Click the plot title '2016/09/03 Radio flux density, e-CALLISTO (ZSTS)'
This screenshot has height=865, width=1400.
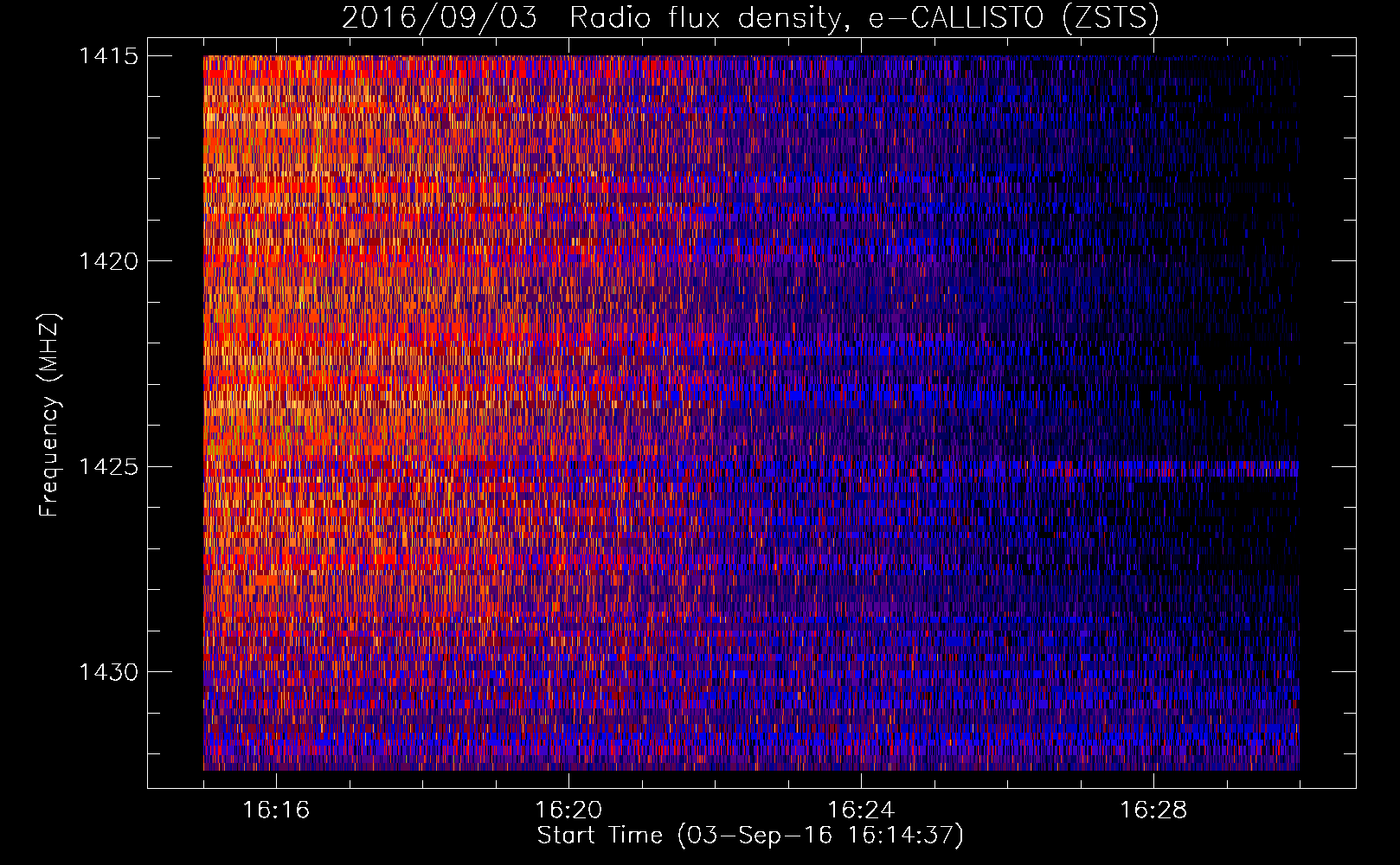[750, 17]
